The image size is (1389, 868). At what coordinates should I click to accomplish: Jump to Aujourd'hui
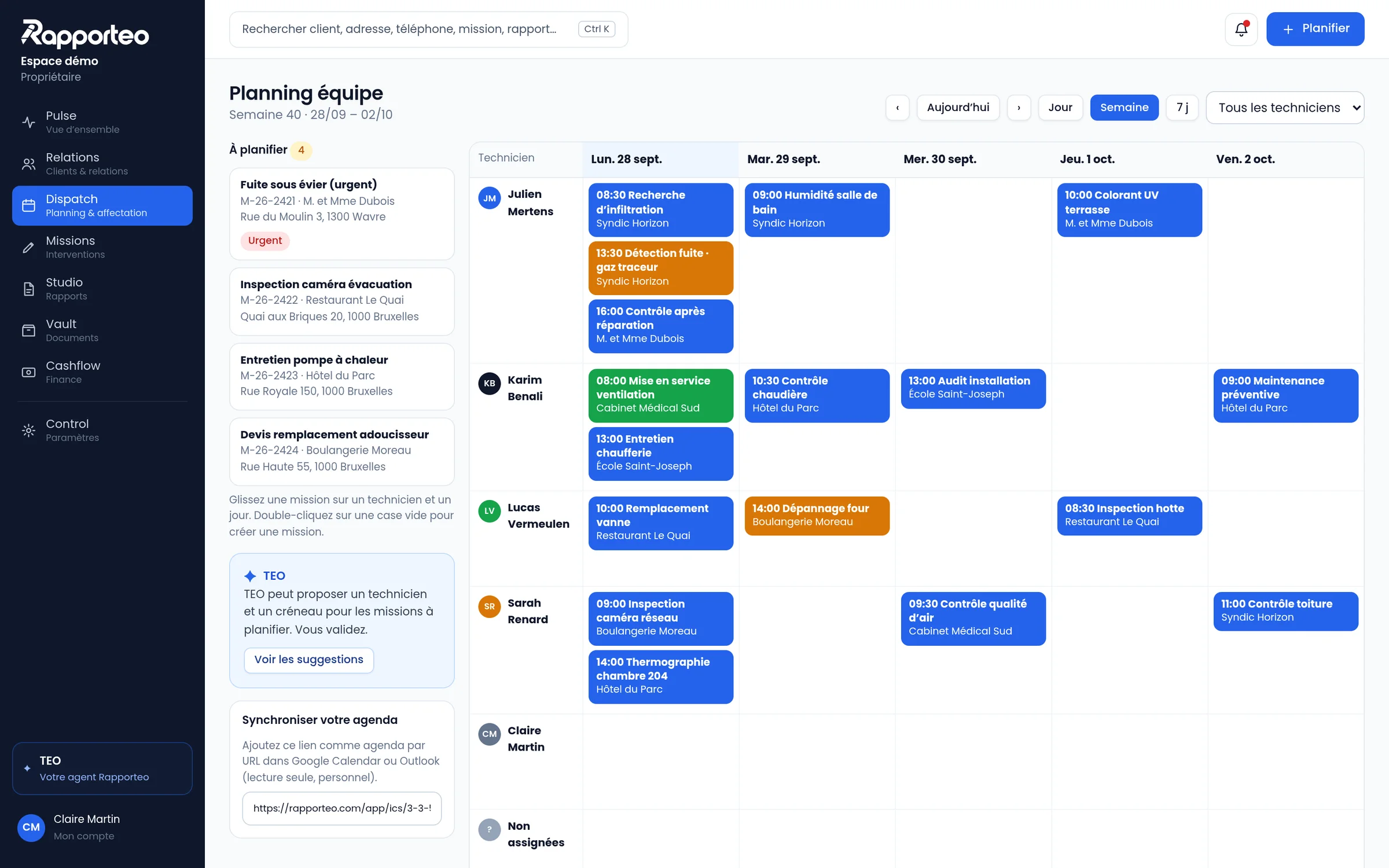(958, 108)
